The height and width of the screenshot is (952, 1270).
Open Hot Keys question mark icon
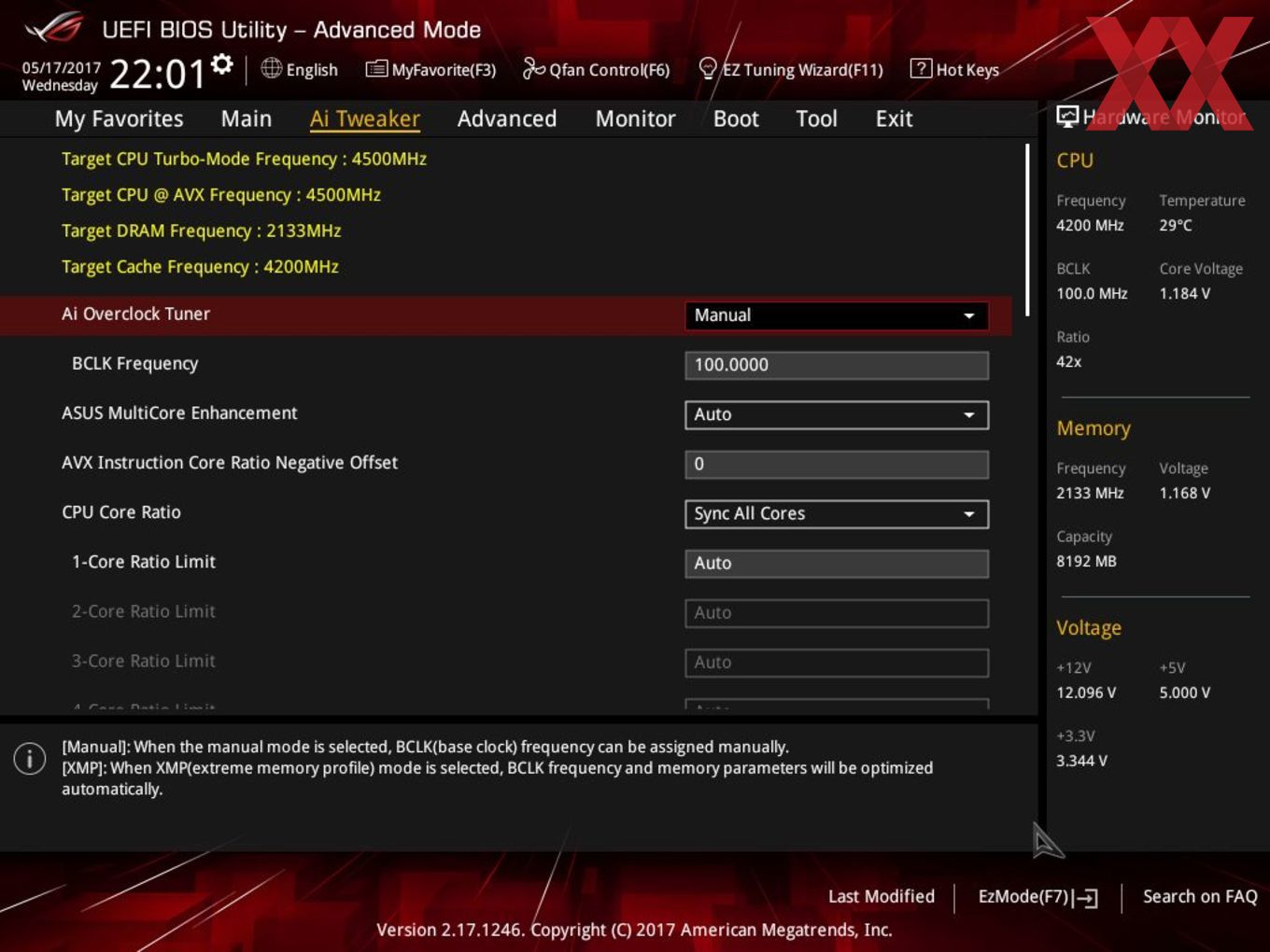(921, 68)
